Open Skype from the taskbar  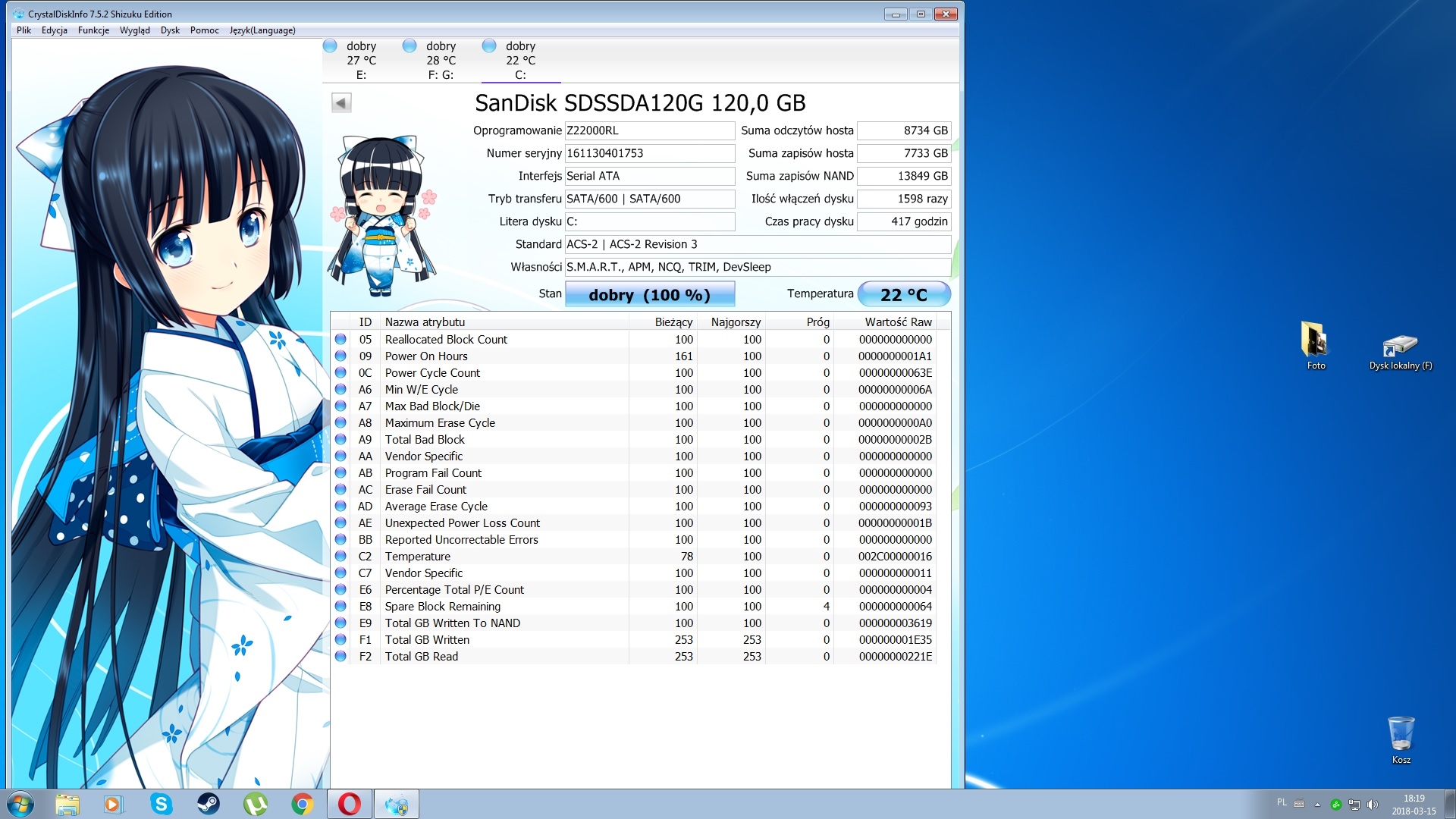(161, 804)
